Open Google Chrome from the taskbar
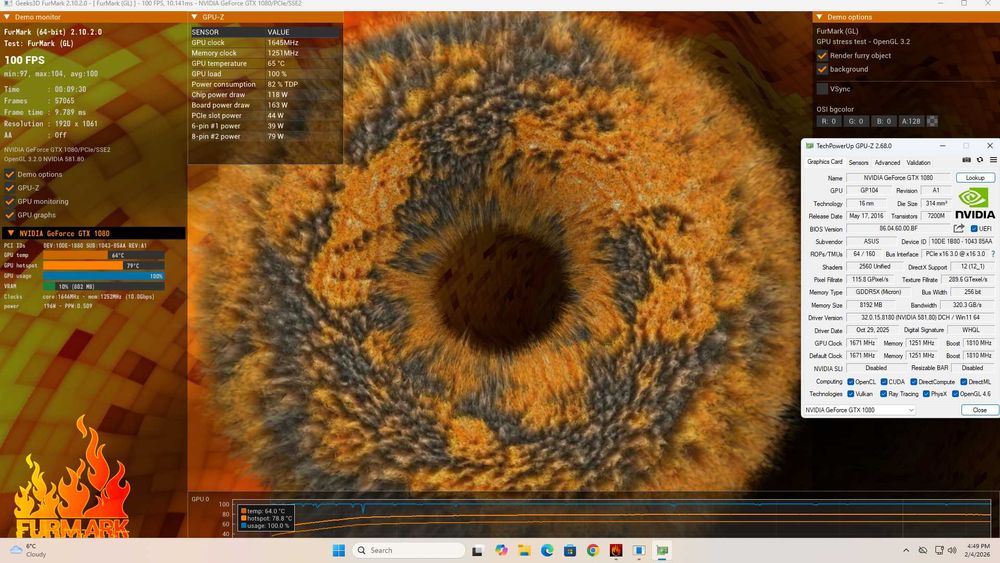Image resolution: width=1000 pixels, height=563 pixels. point(593,550)
